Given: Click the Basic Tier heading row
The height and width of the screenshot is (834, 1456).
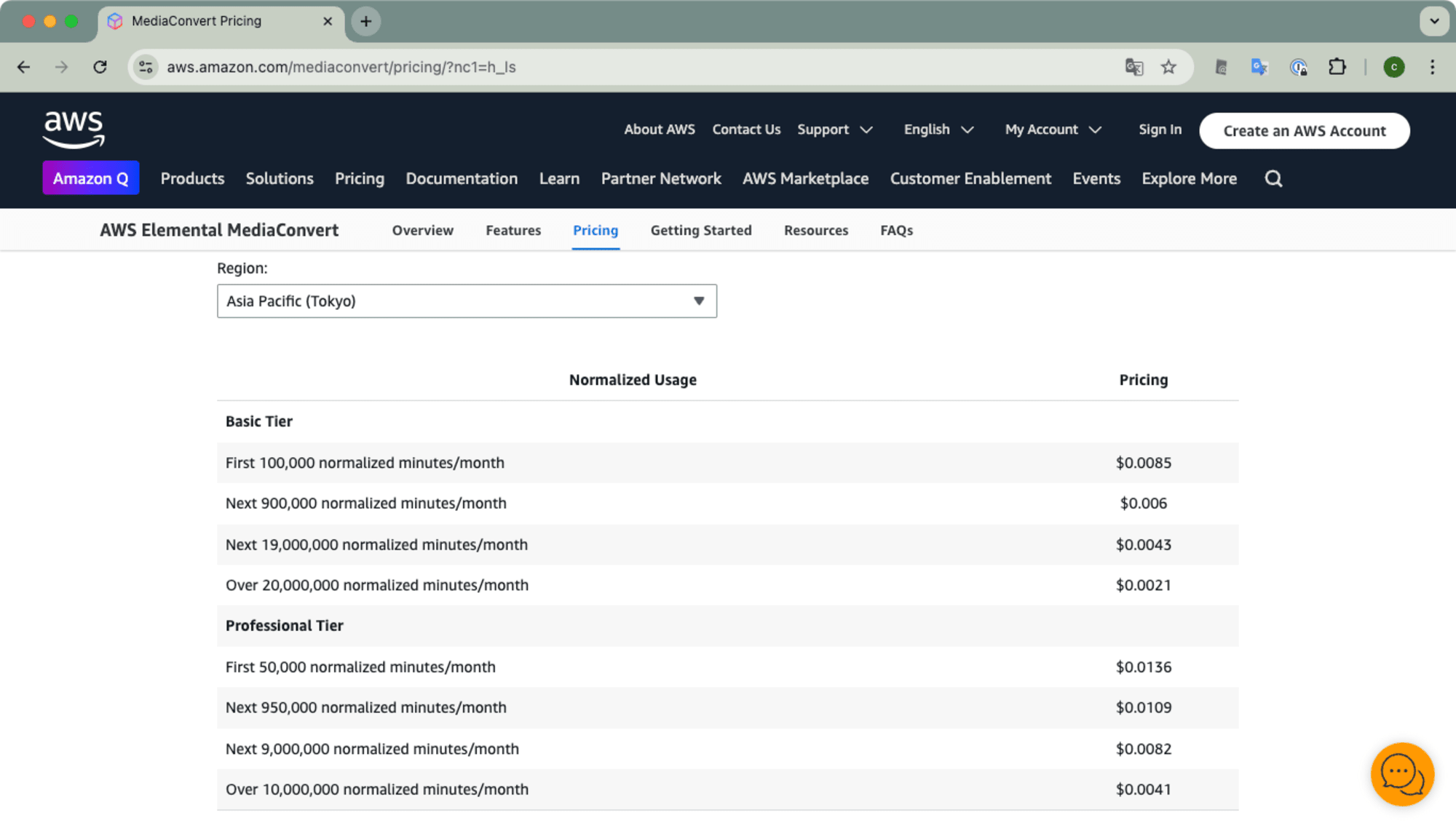Looking at the screenshot, I should [727, 422].
